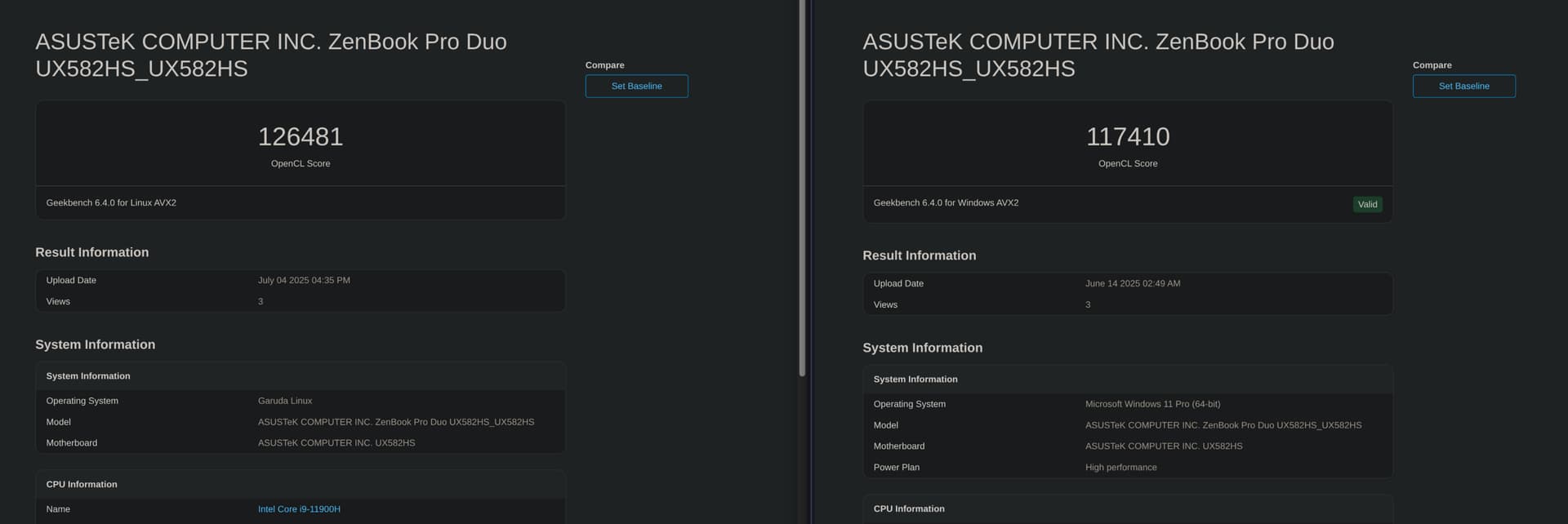Select the 126481 OpenCL score

(x=301, y=136)
